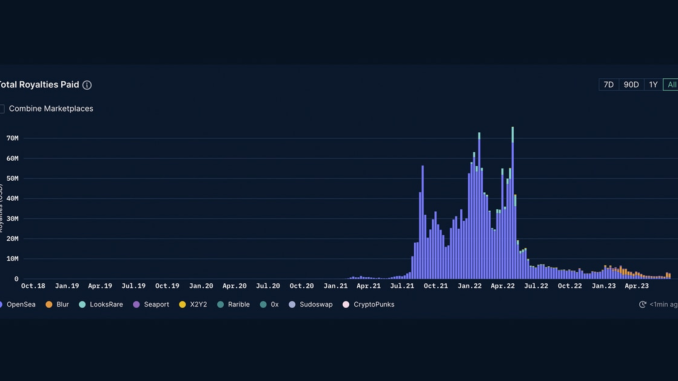Click the refresh clock icon at bottom right

[643, 304]
